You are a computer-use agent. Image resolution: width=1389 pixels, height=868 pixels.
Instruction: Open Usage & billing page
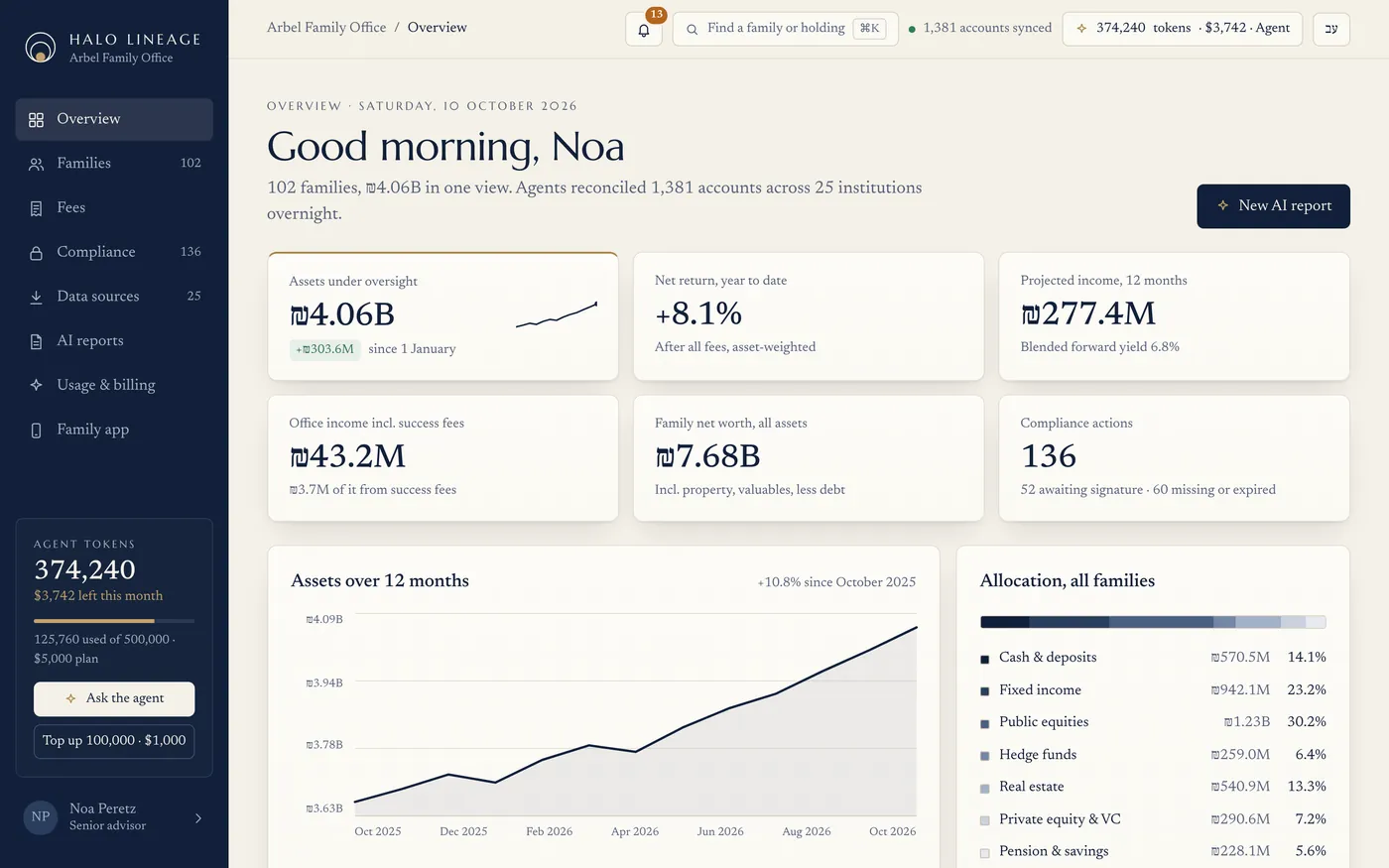coord(114,385)
